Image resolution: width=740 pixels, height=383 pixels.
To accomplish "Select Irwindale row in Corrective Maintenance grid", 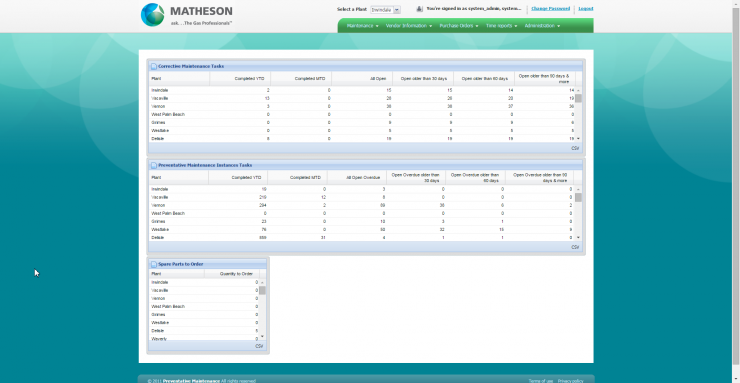I will coord(362,90).
